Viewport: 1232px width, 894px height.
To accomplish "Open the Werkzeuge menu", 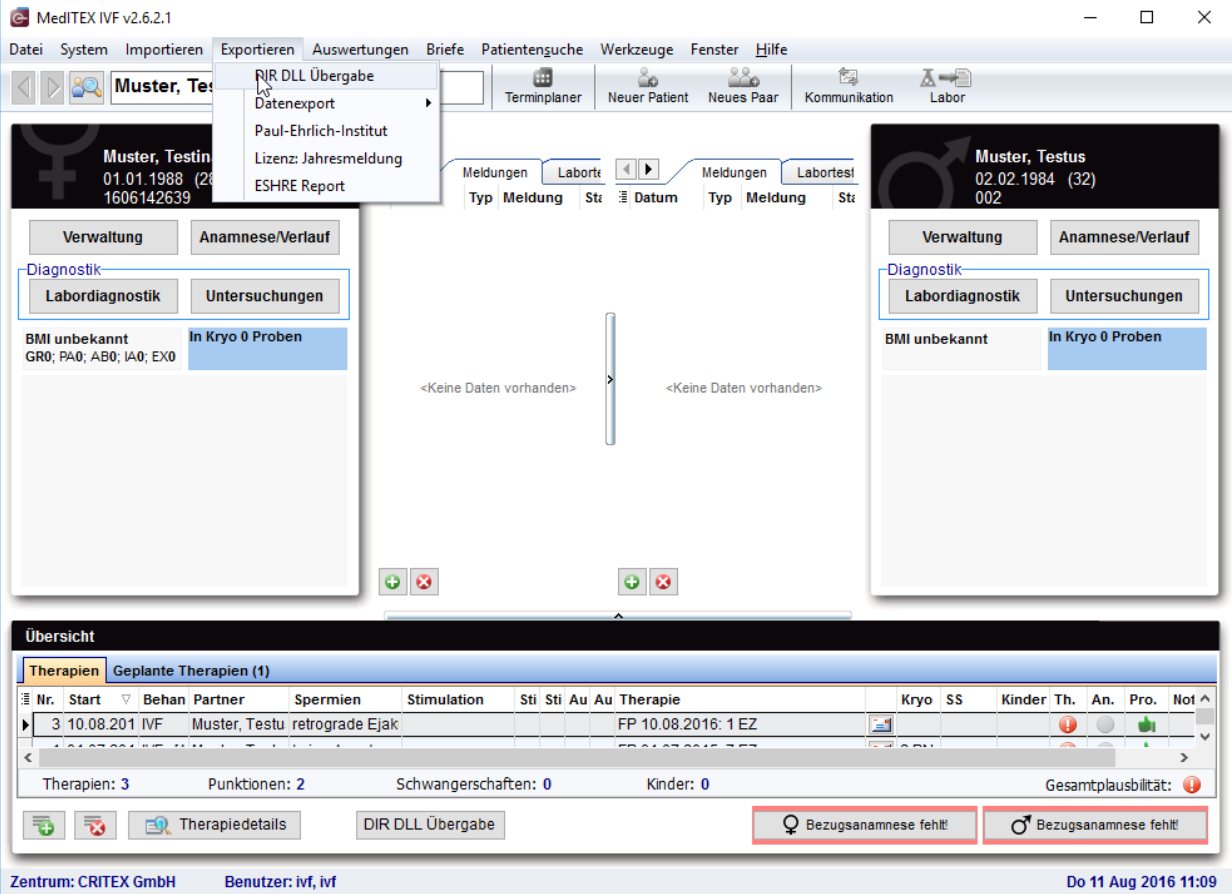I will (x=636, y=49).
